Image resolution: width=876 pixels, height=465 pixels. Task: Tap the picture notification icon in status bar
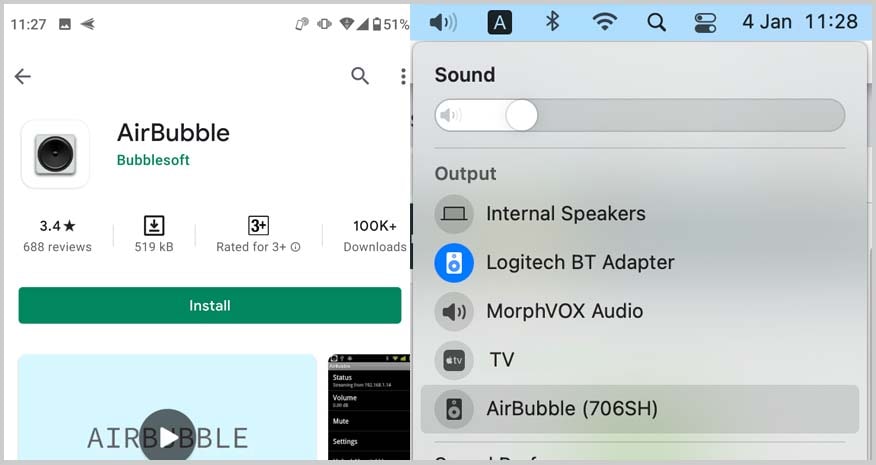[x=65, y=24]
